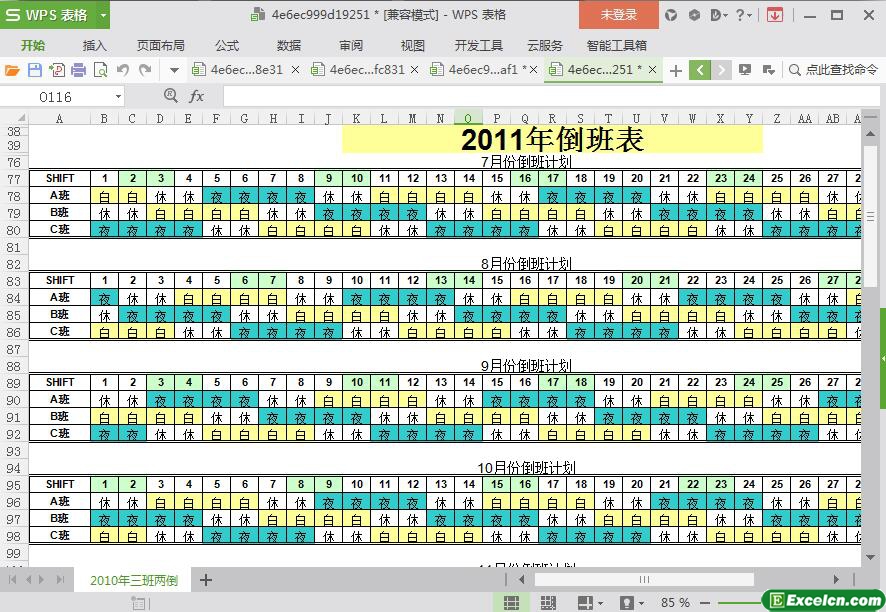Open the 插入 ribbon tab
Viewport: 886px width, 612px height.
94,46
